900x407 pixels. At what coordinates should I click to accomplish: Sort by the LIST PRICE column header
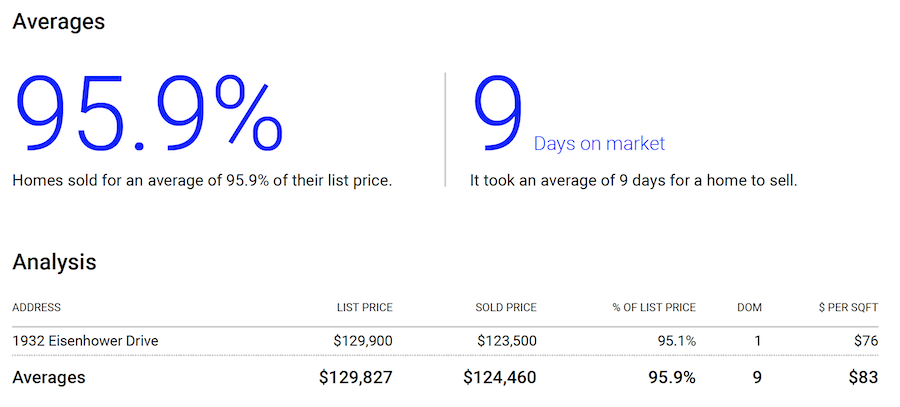tap(365, 307)
